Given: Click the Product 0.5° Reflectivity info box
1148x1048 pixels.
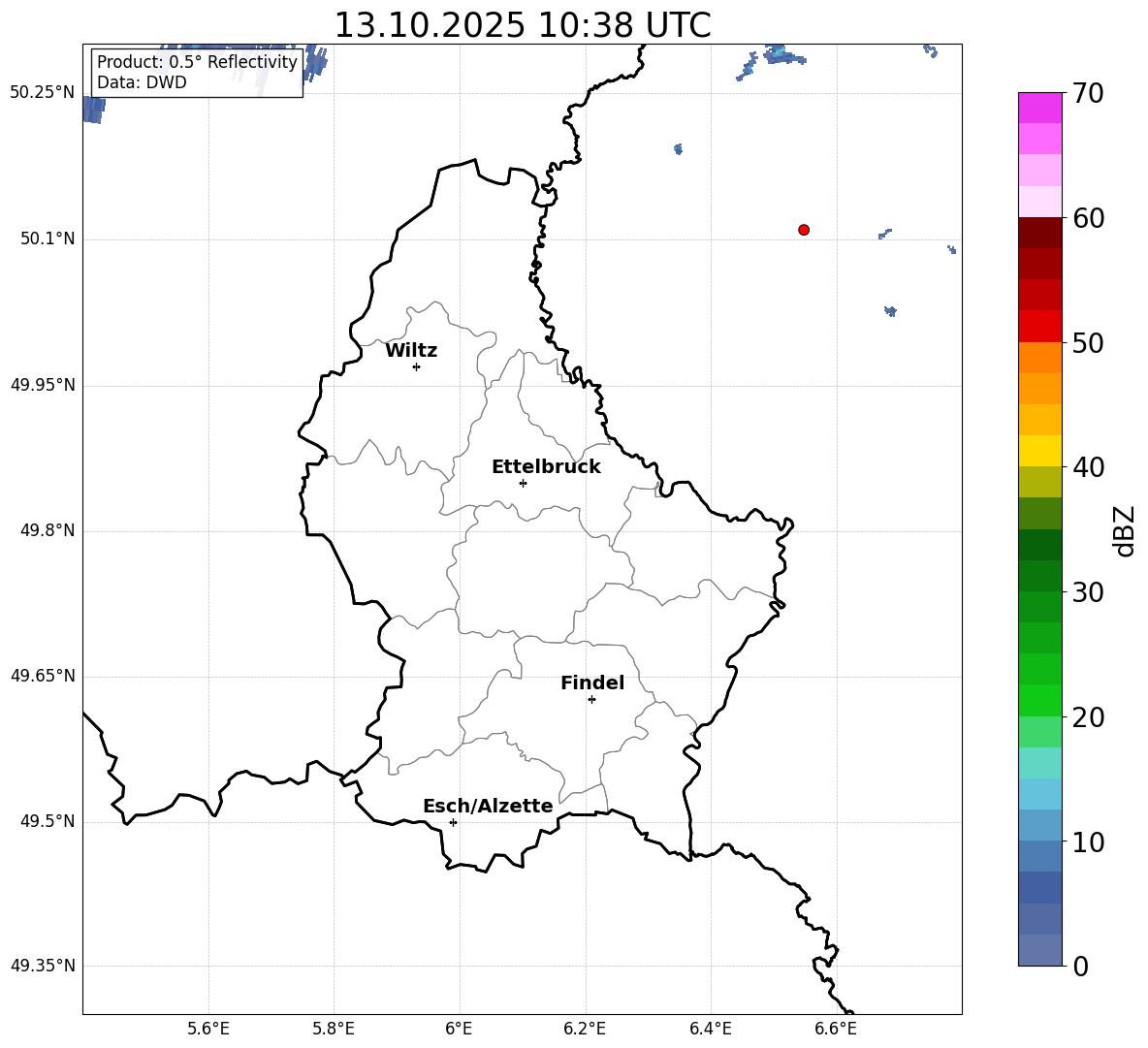Looking at the screenshot, I should (197, 73).
